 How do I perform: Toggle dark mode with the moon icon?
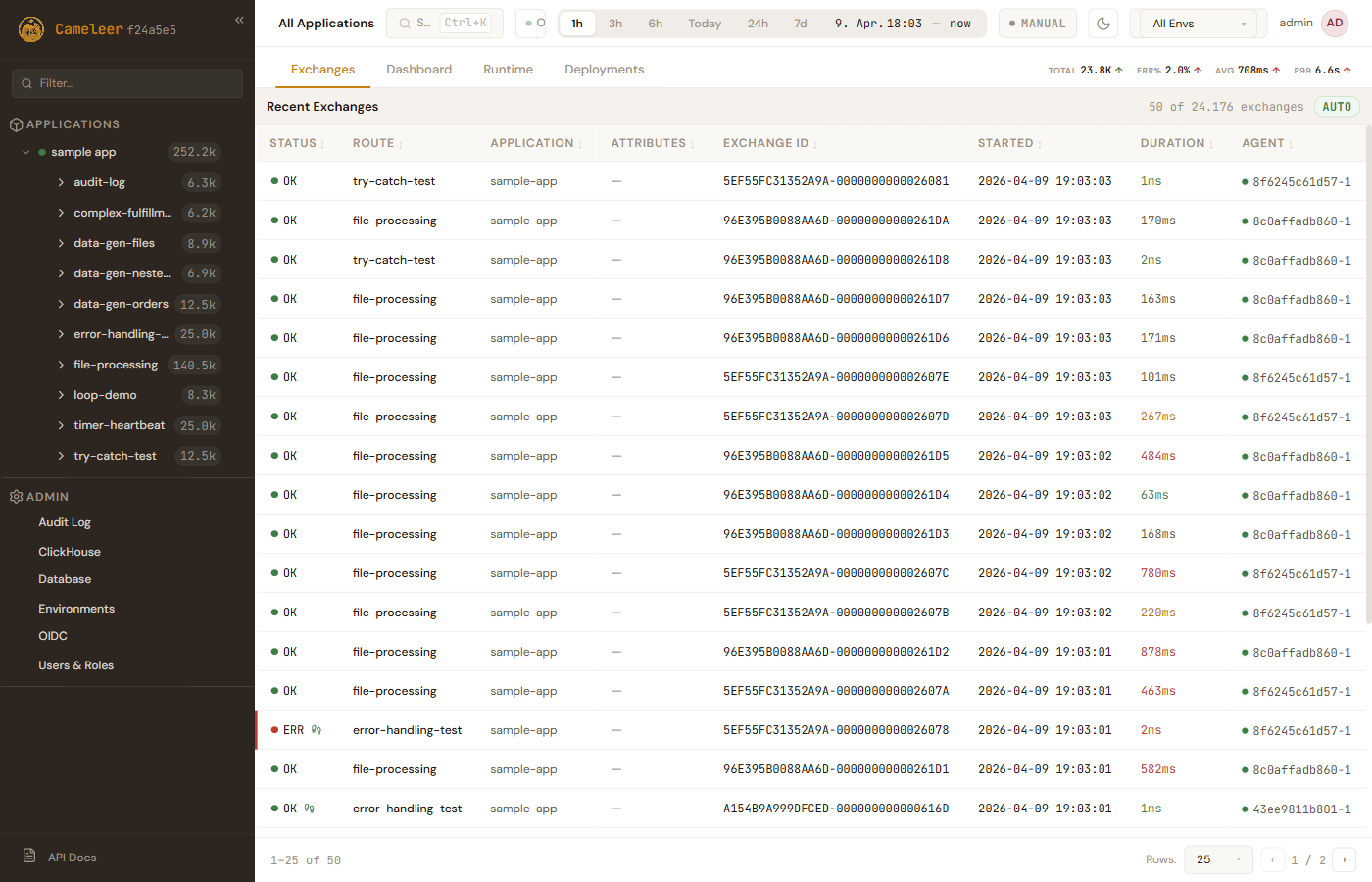[x=1103, y=24]
